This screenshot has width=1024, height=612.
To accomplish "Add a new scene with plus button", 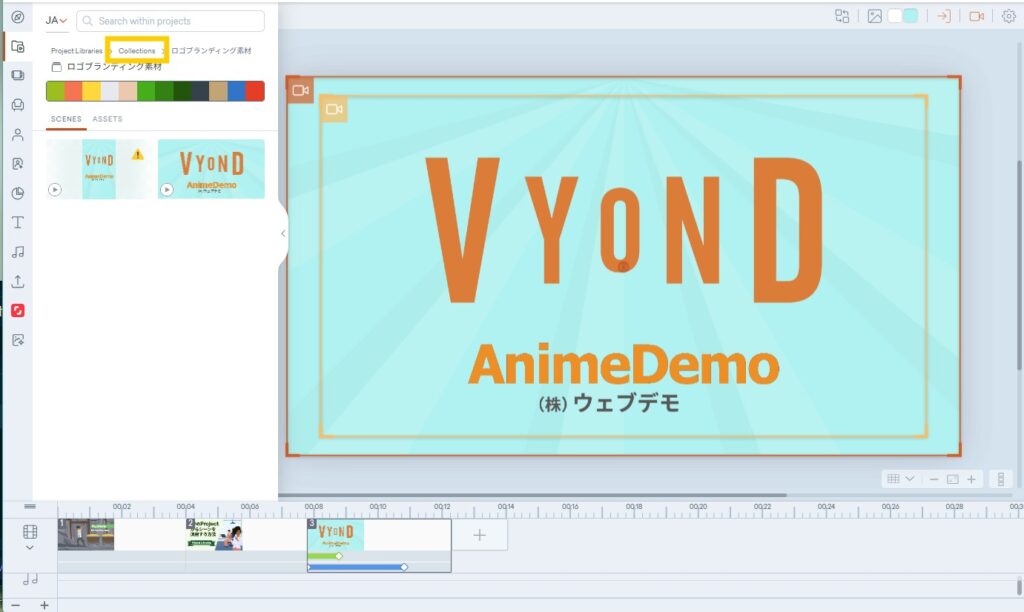I will [479, 535].
